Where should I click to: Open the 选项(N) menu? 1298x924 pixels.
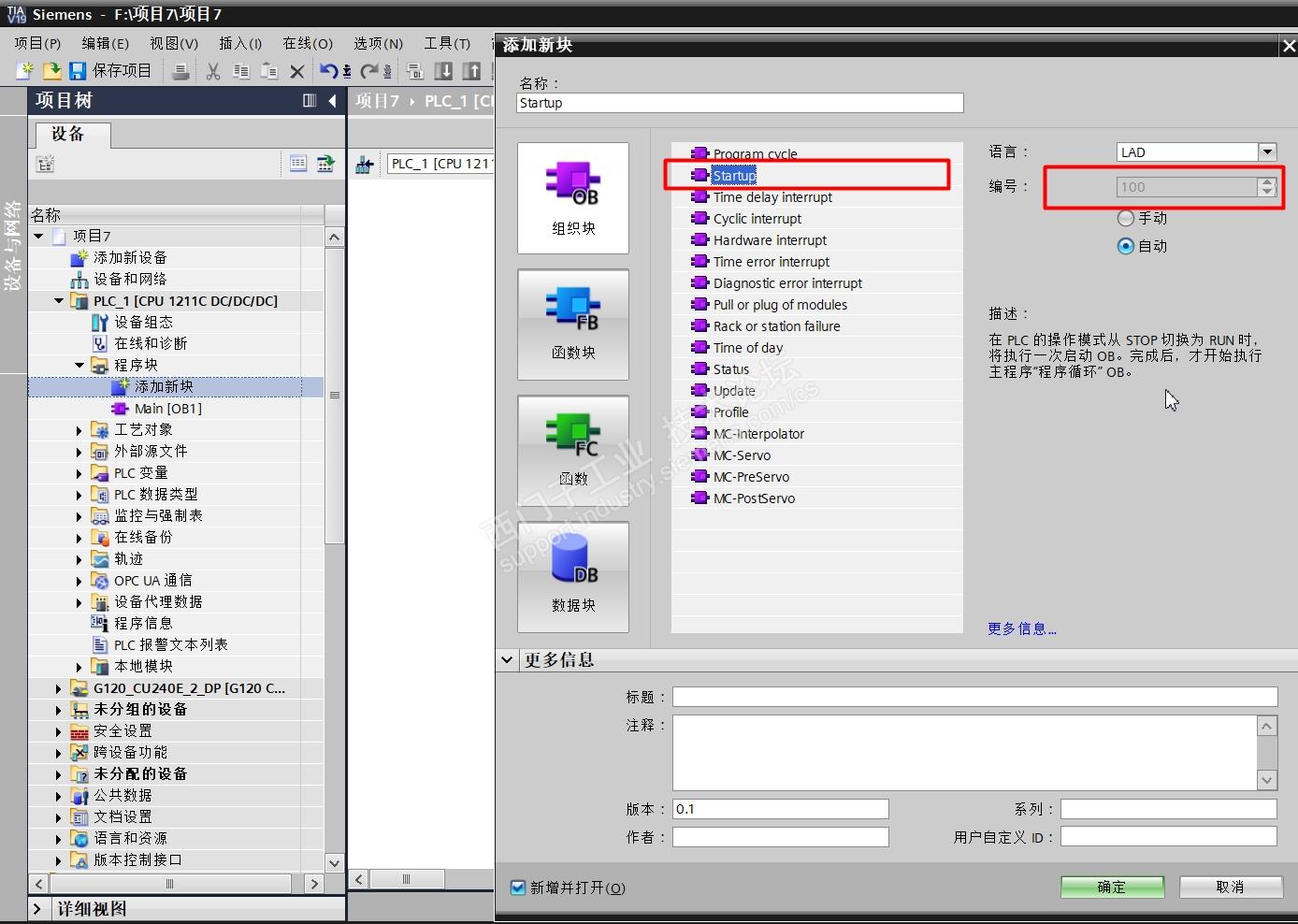pos(378,43)
